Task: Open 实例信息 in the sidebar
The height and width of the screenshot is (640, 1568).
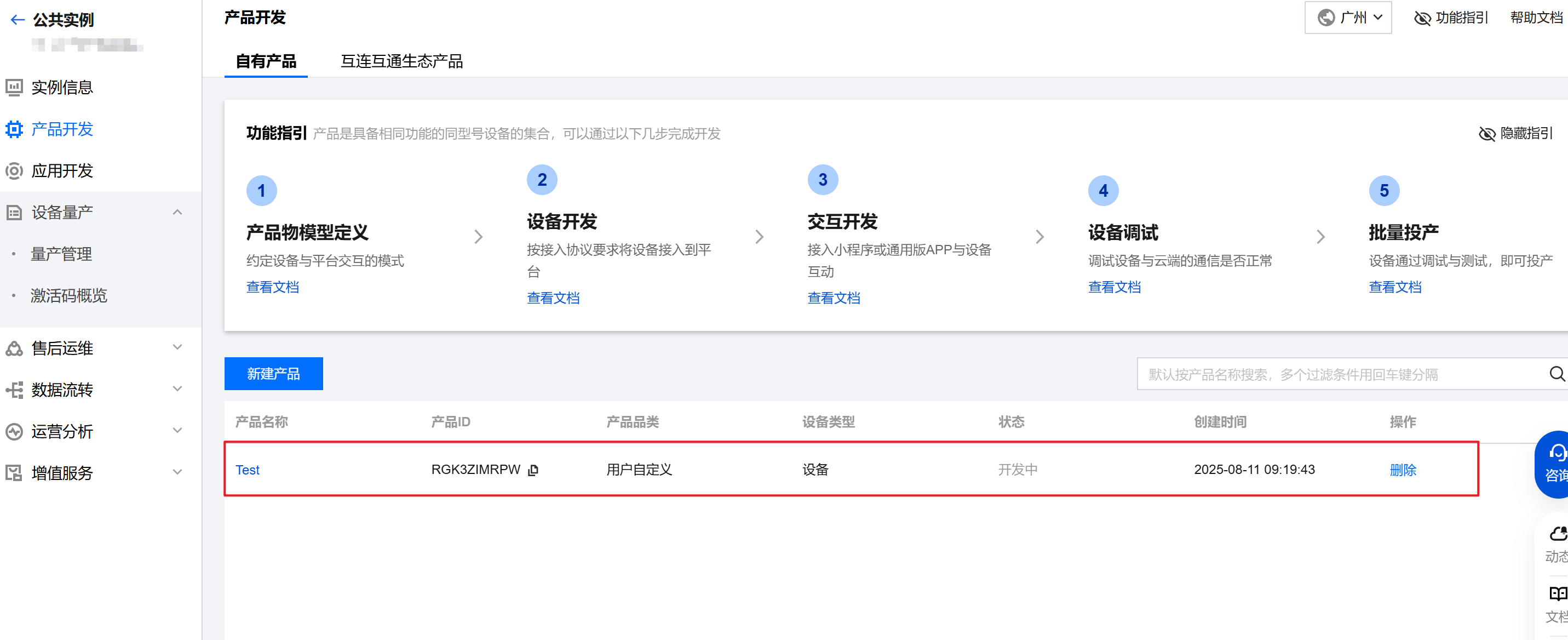Action: 61,87
